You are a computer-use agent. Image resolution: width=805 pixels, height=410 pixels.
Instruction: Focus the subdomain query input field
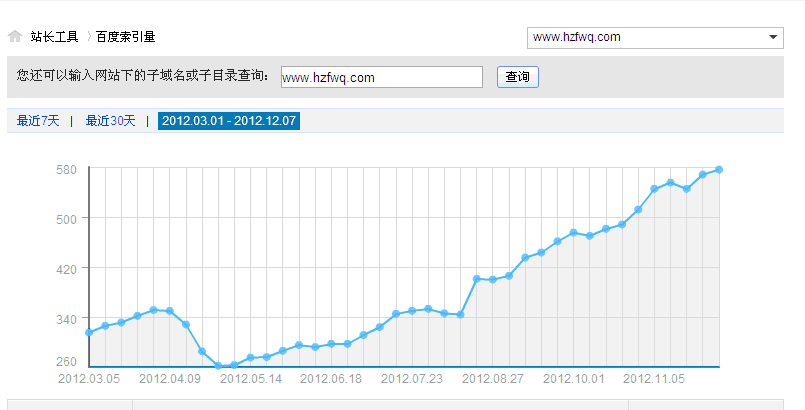coord(381,77)
